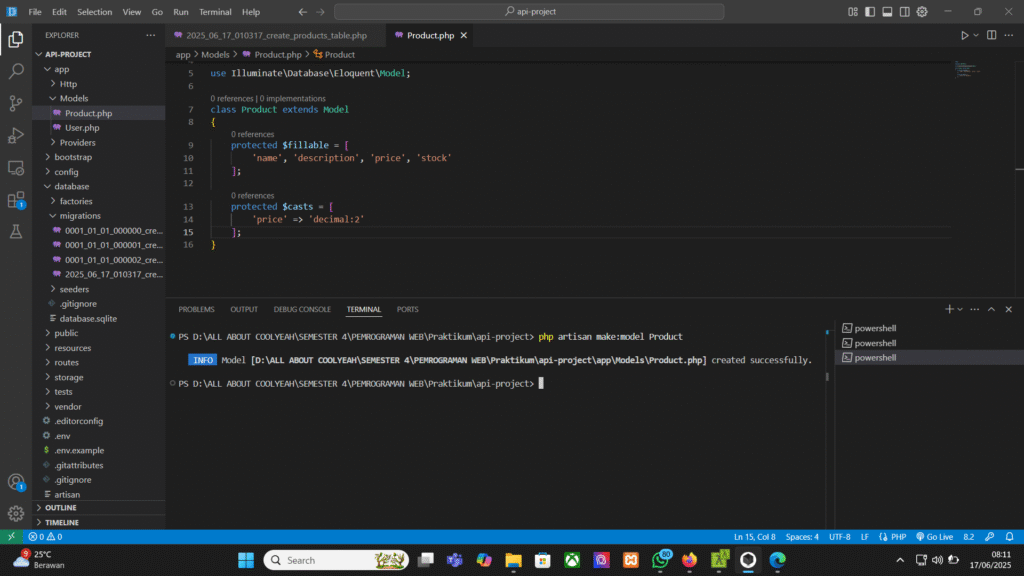This screenshot has height=576, width=1024.
Task: Switch to the PROBLEMS tab
Action: (196, 309)
